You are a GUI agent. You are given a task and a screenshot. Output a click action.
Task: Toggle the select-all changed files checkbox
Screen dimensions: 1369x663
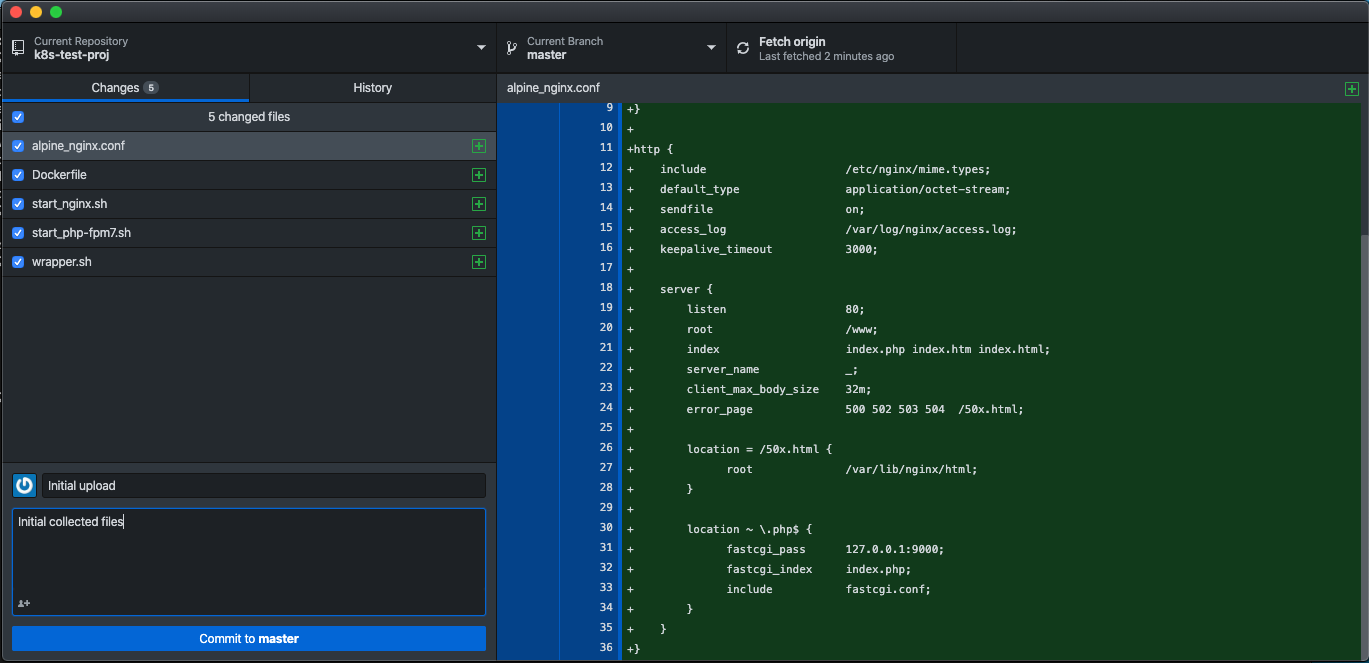click(18, 117)
